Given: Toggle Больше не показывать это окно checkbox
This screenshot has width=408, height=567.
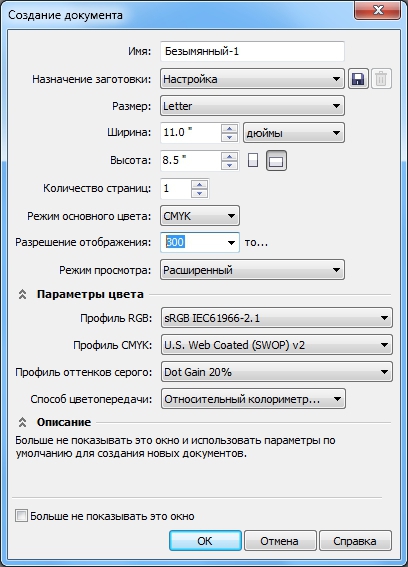Looking at the screenshot, I should tap(21, 516).
